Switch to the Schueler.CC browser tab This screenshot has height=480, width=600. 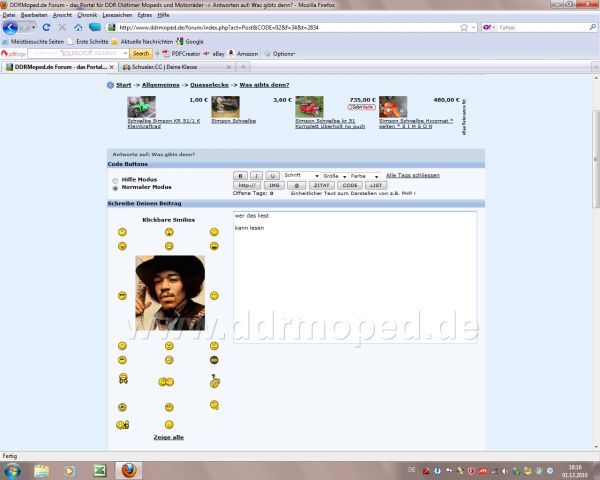[x=162, y=67]
